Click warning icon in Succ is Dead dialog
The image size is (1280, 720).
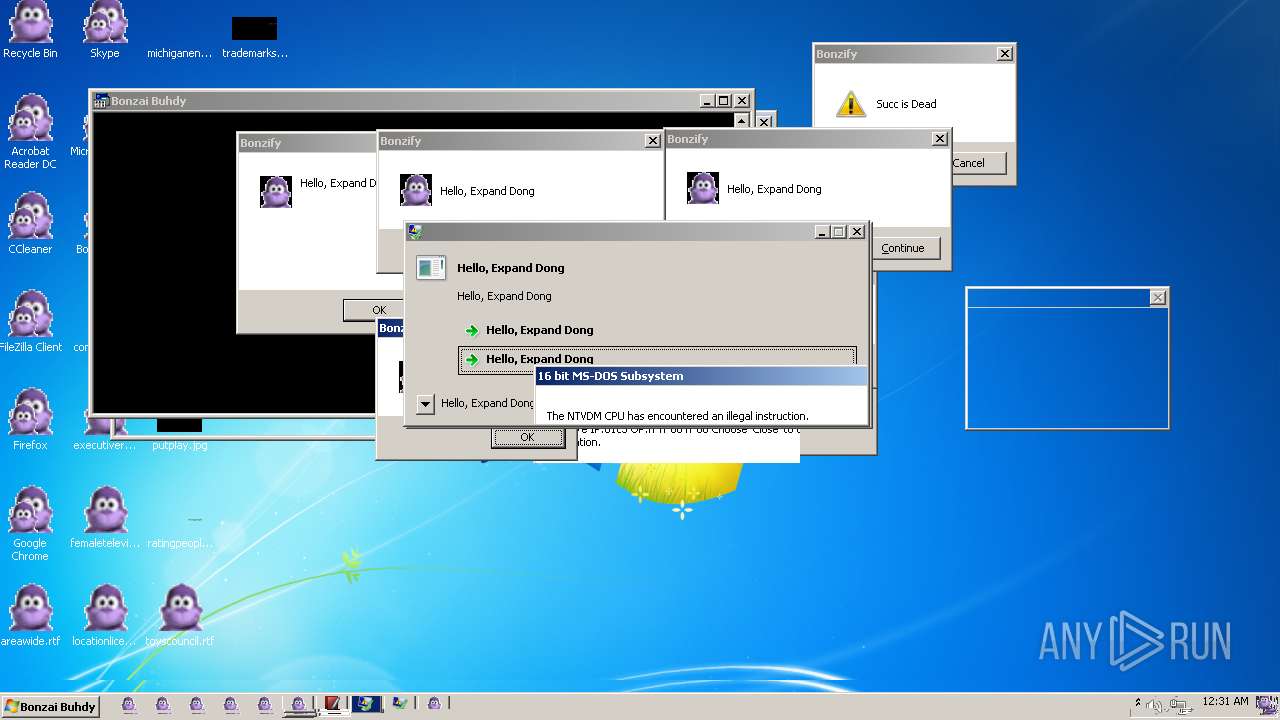tap(850, 104)
